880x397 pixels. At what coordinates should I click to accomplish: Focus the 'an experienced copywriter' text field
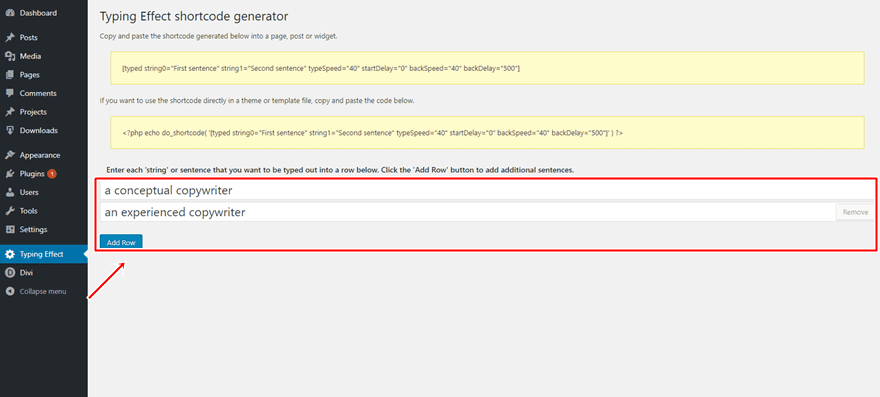click(468, 212)
